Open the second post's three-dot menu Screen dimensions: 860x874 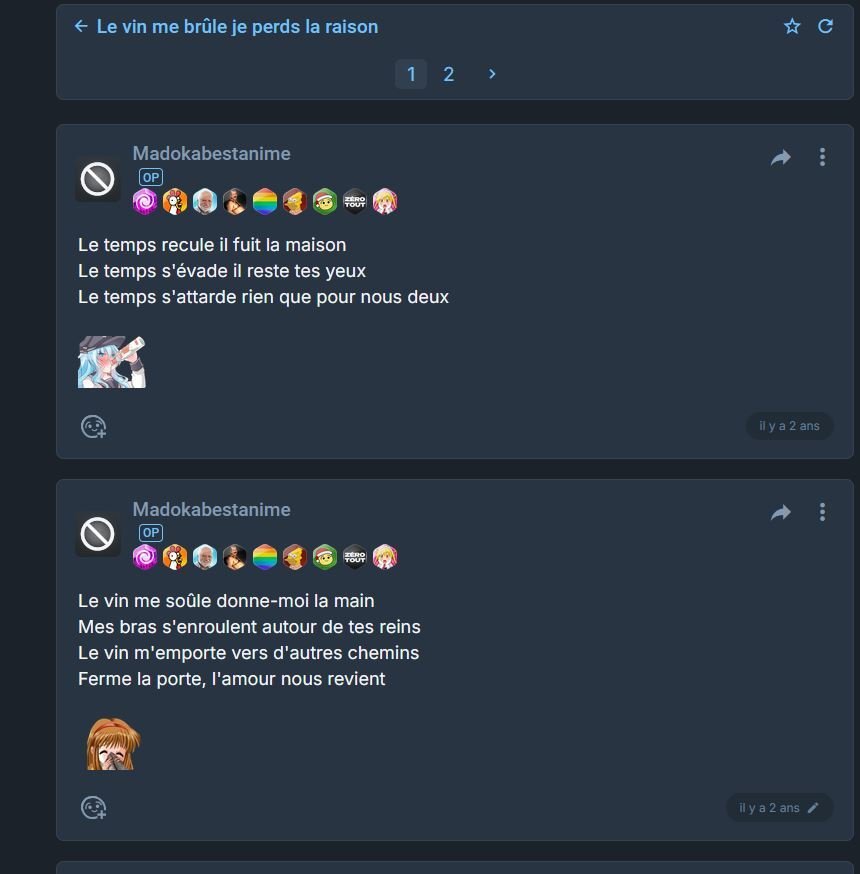[822, 512]
